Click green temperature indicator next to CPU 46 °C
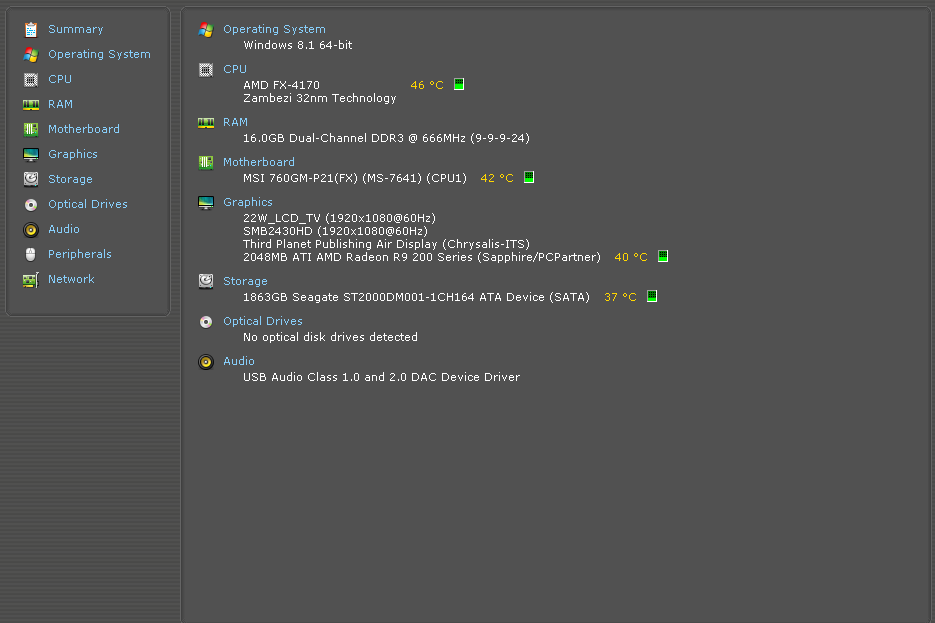The height and width of the screenshot is (623, 935). pos(459,84)
